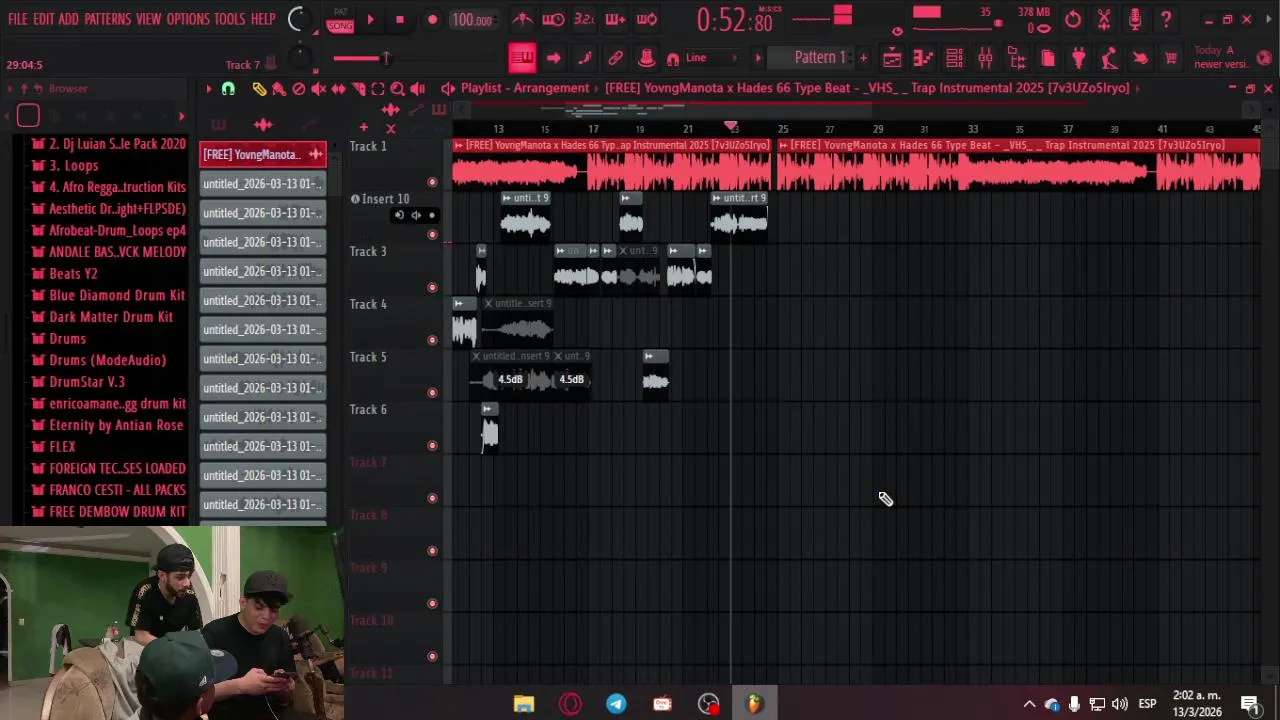
Task: Select the Slice tool in Playlist toolbar
Action: tap(359, 89)
